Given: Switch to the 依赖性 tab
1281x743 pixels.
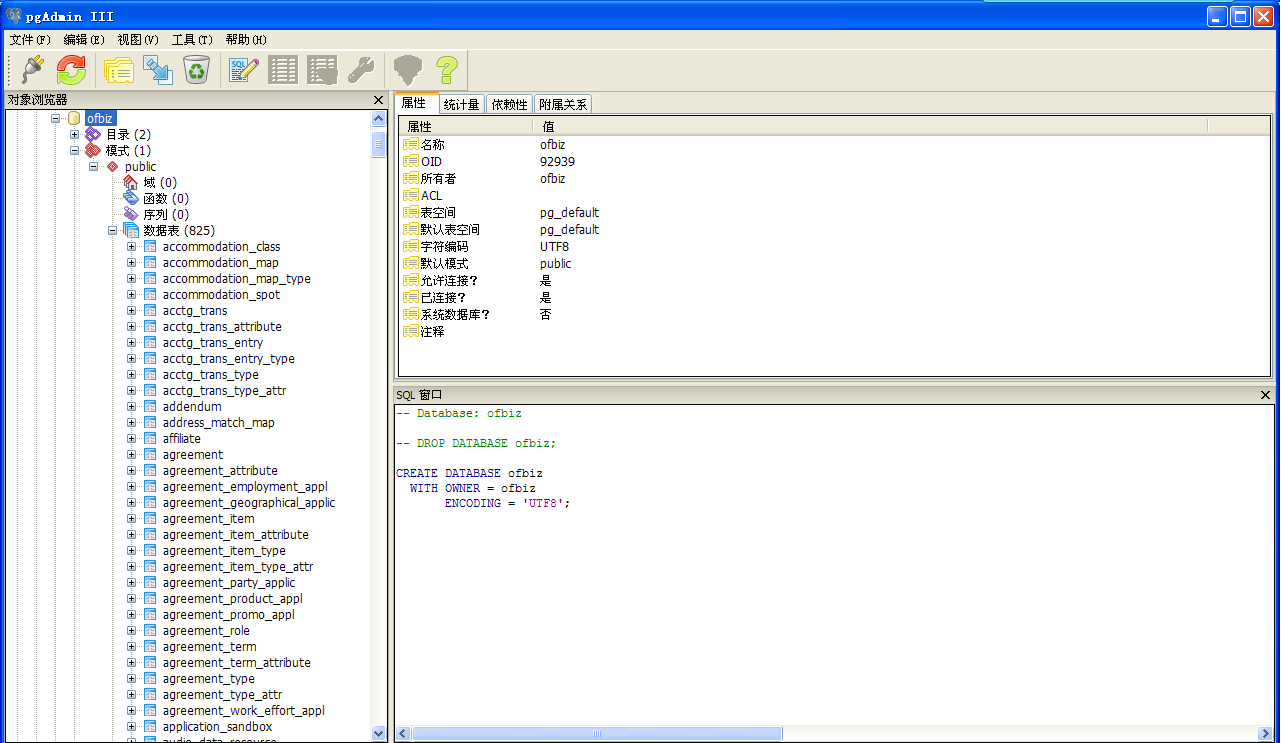Looking at the screenshot, I should click(509, 104).
